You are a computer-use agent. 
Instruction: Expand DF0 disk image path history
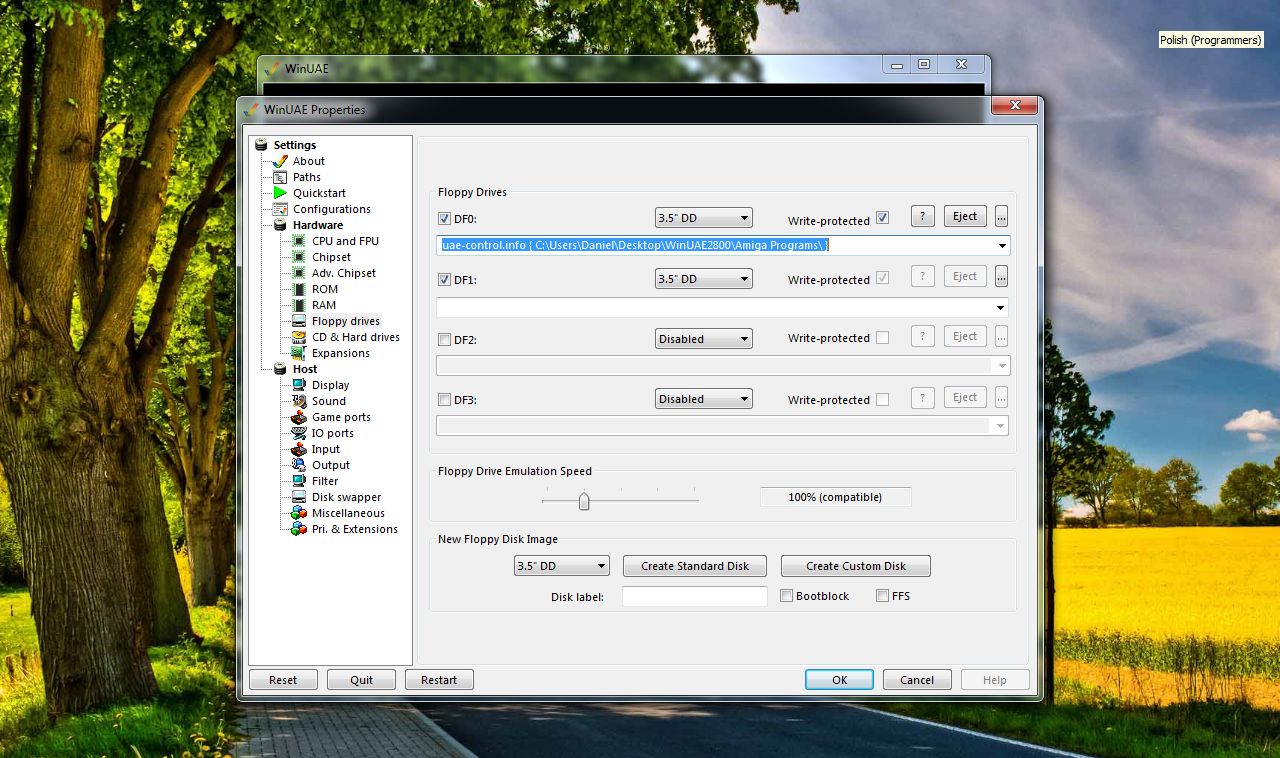(1002, 246)
